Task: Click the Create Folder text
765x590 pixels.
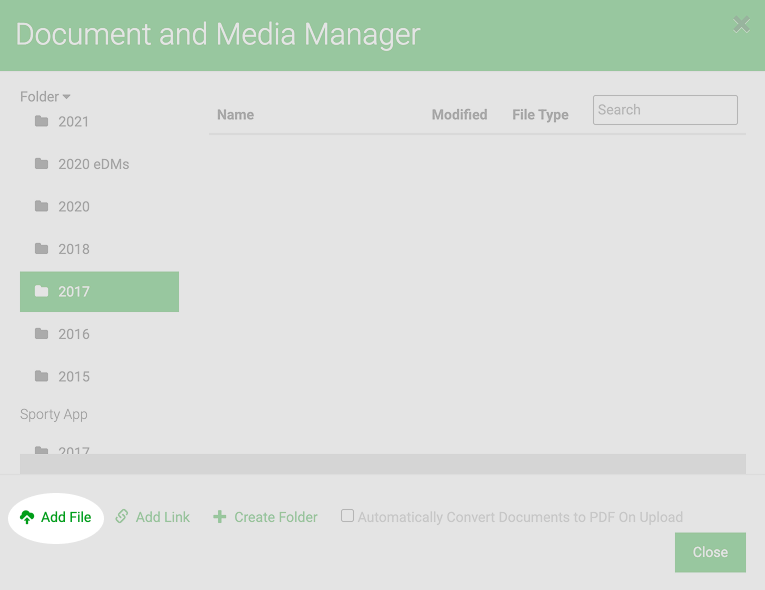Action: click(276, 517)
